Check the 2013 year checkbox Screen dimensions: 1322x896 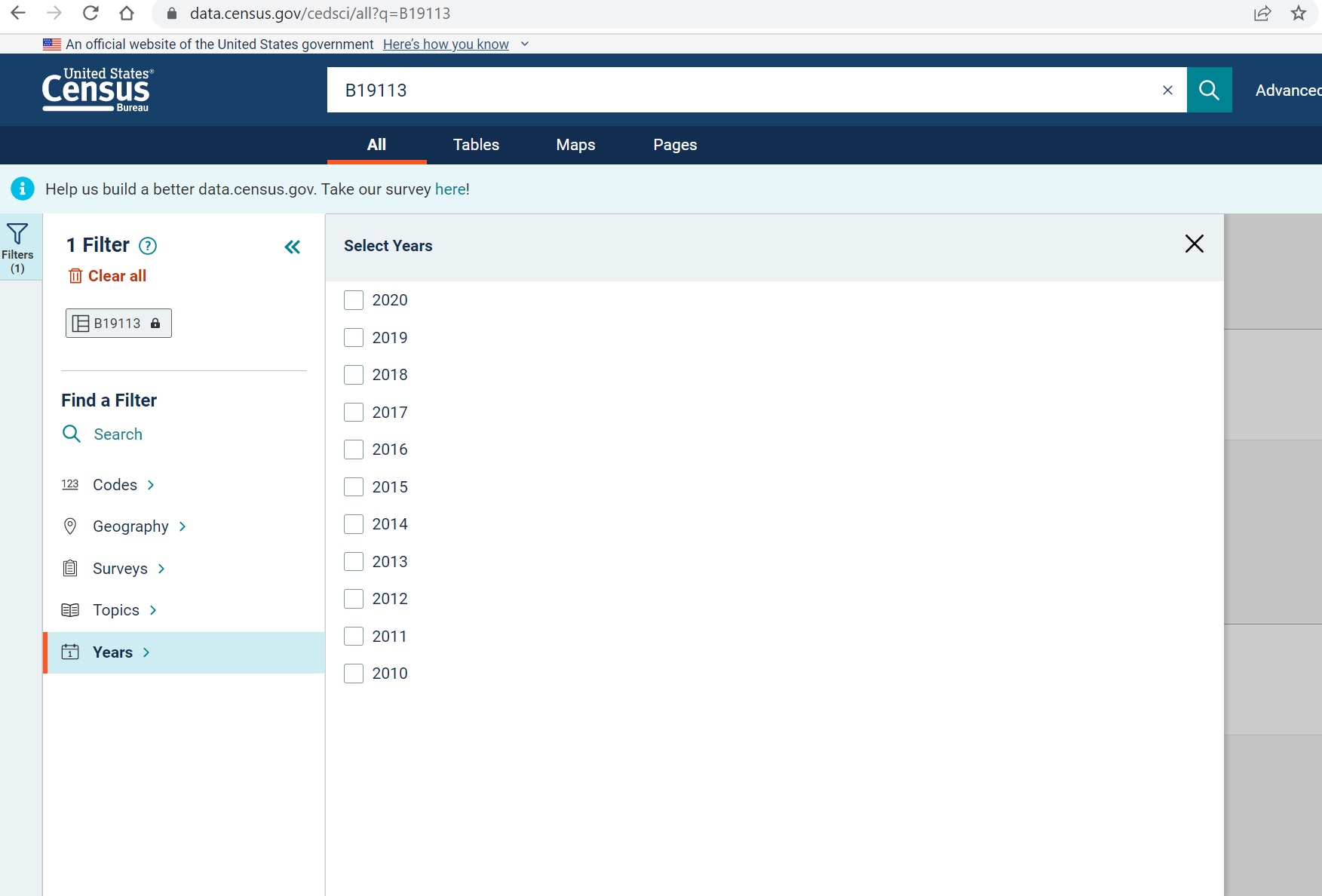354,561
